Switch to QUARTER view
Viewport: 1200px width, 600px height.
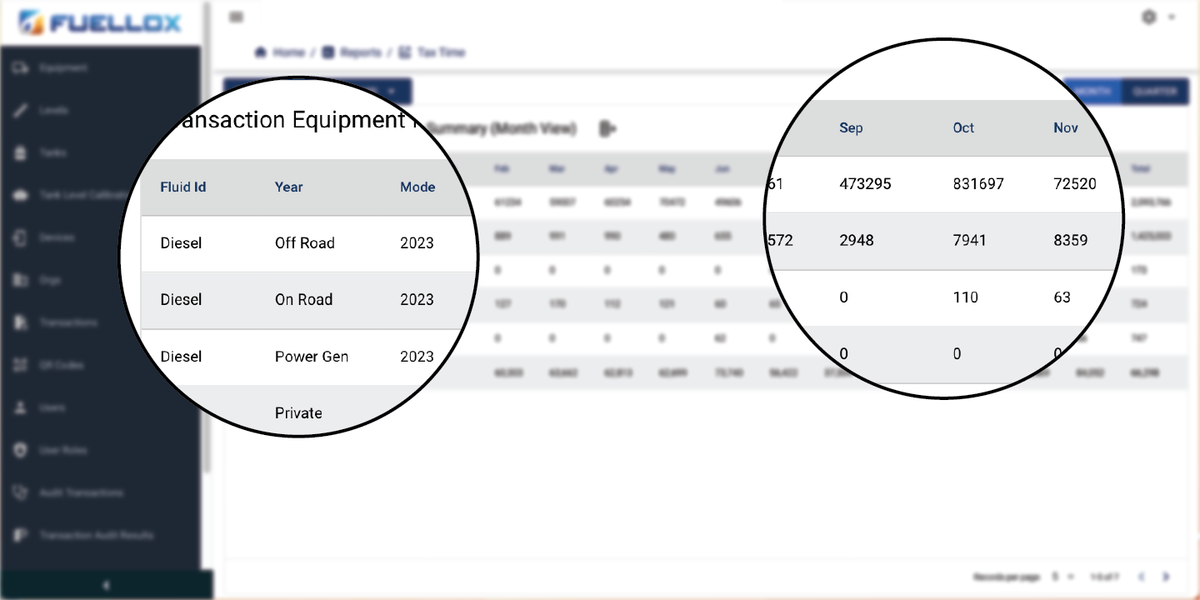(x=1156, y=92)
